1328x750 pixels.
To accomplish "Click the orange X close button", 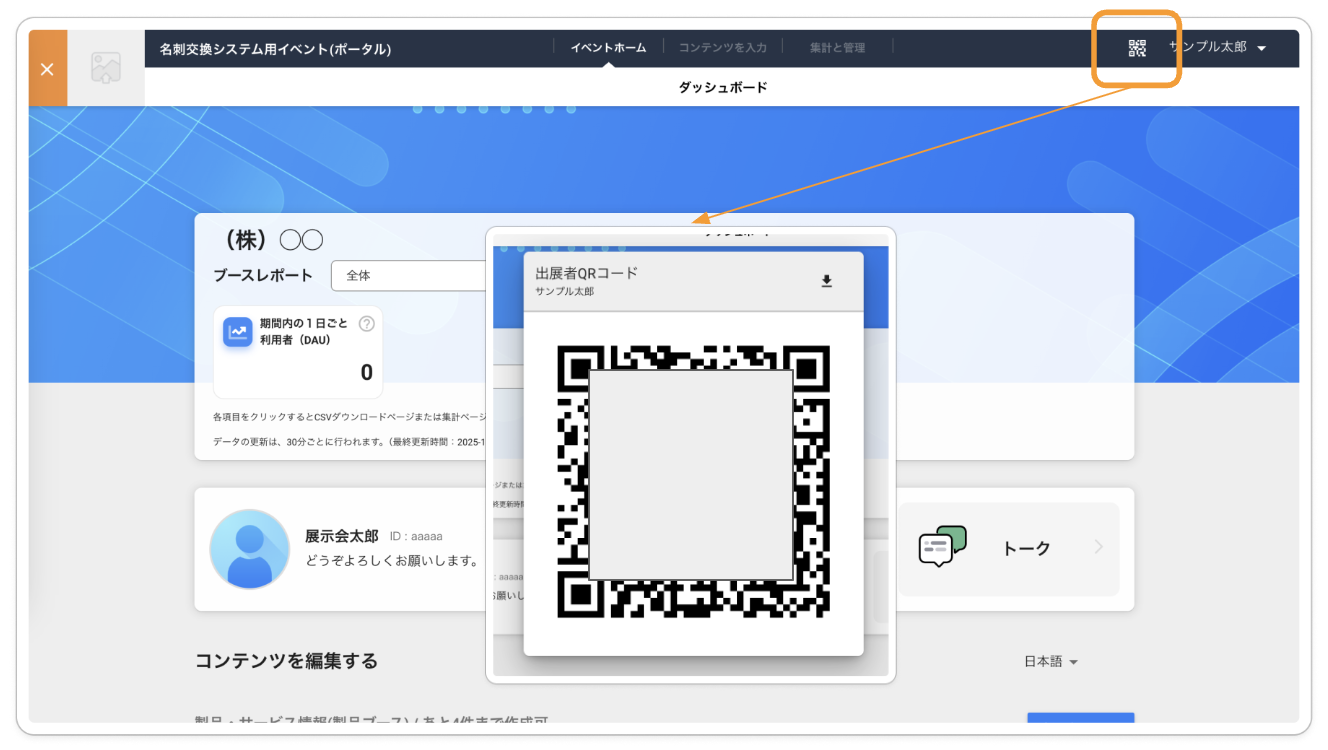I will pos(47,68).
